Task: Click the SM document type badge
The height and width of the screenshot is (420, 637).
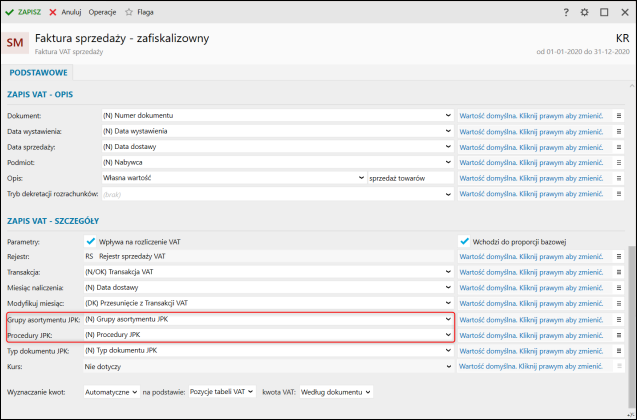Action: pos(17,44)
